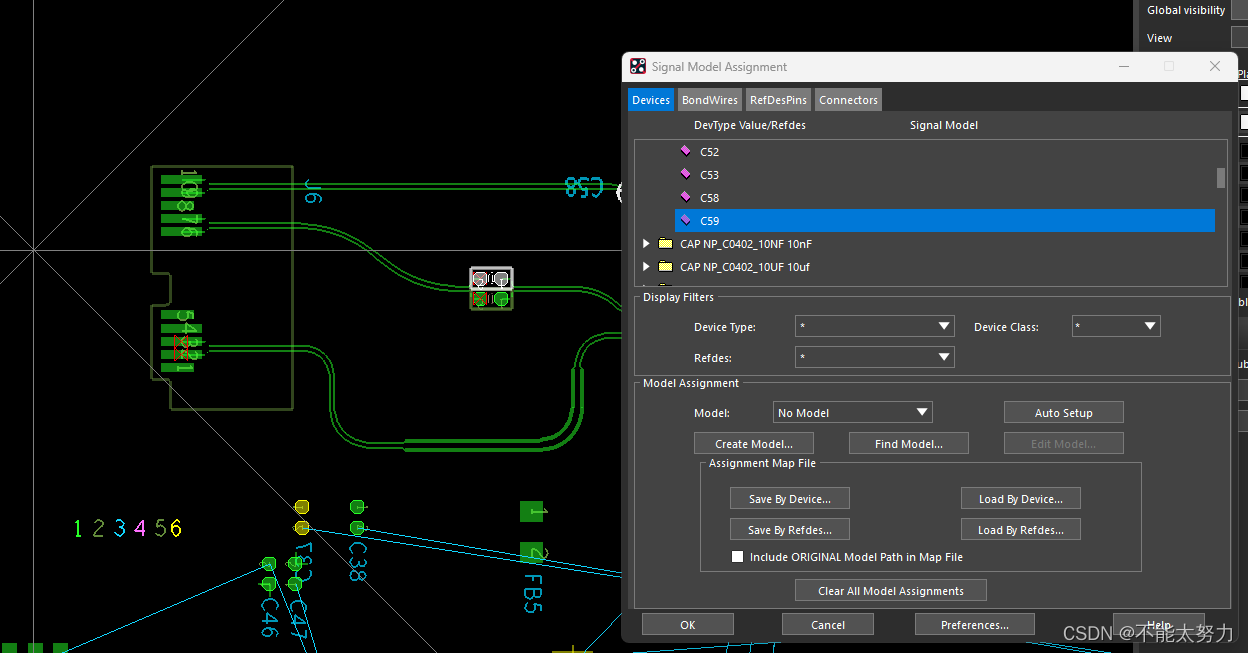1248x653 pixels.
Task: Click the Find Model... button
Action: [908, 444]
